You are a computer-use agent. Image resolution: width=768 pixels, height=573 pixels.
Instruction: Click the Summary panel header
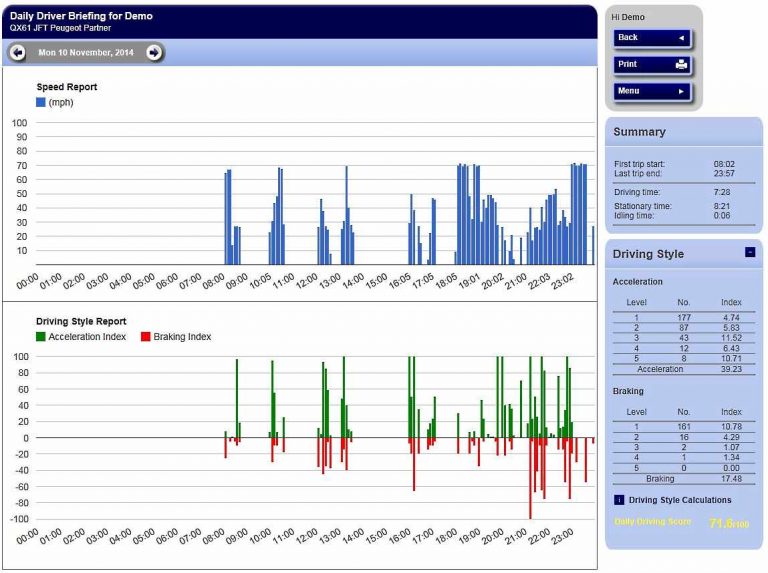click(684, 132)
